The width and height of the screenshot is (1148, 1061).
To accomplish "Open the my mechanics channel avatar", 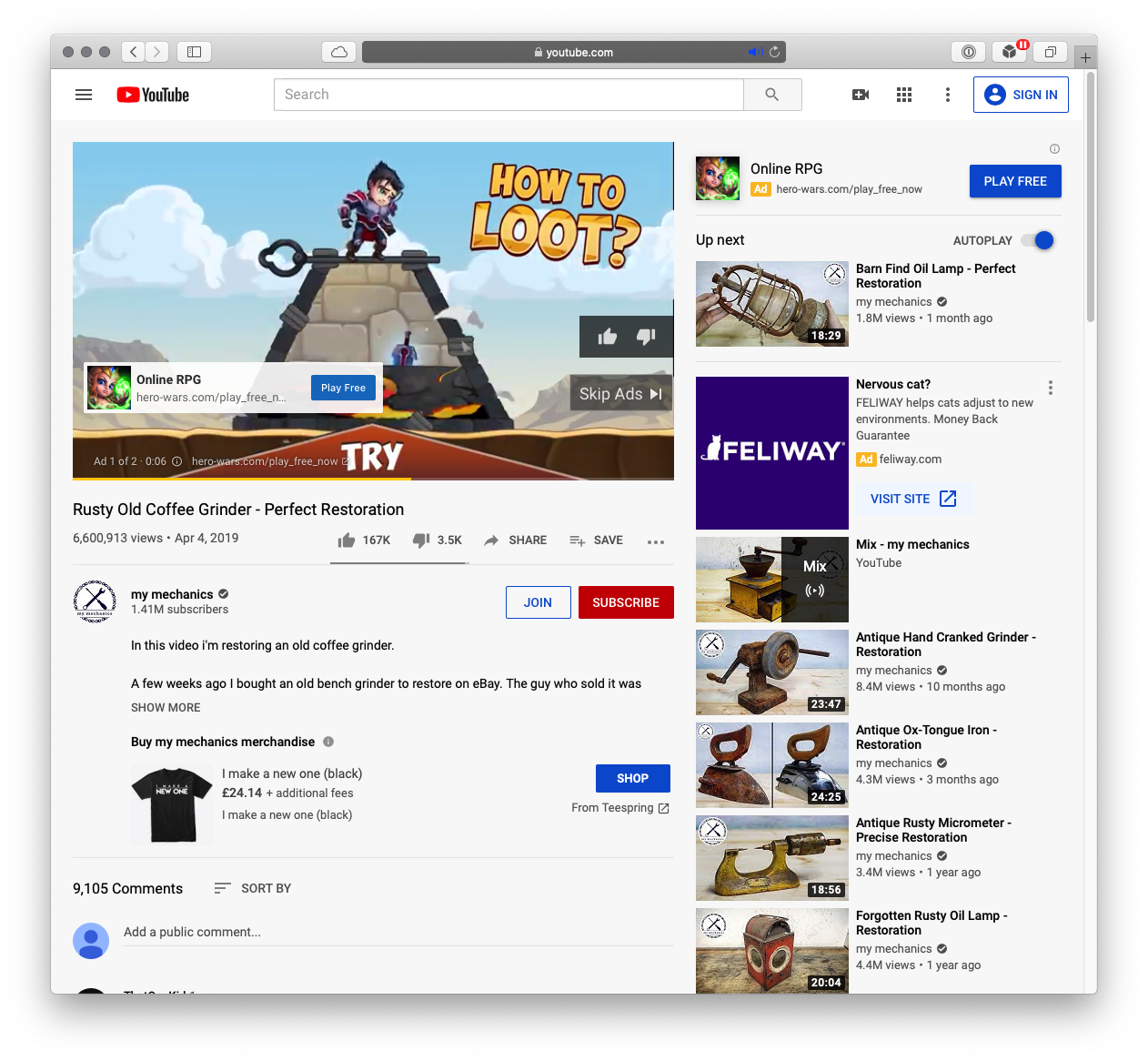I will 95,601.
